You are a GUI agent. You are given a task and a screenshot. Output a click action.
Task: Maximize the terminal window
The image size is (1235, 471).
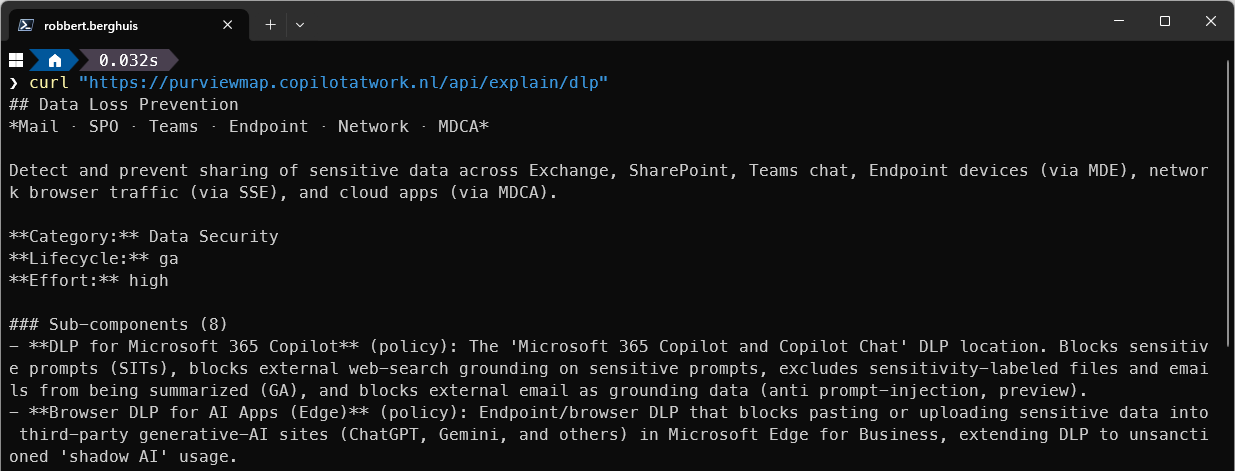coord(1165,21)
